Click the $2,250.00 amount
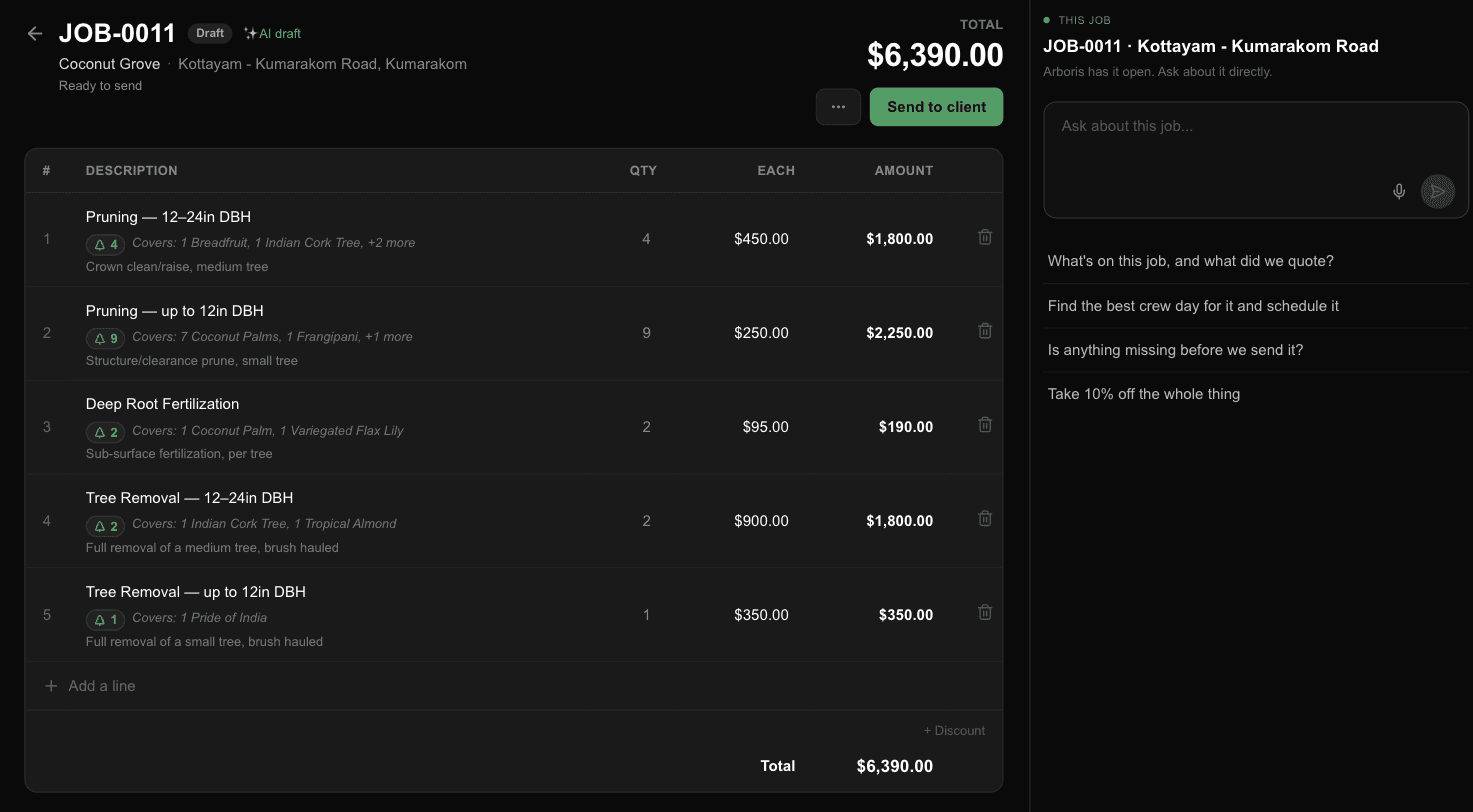The height and width of the screenshot is (812, 1473). 900,333
